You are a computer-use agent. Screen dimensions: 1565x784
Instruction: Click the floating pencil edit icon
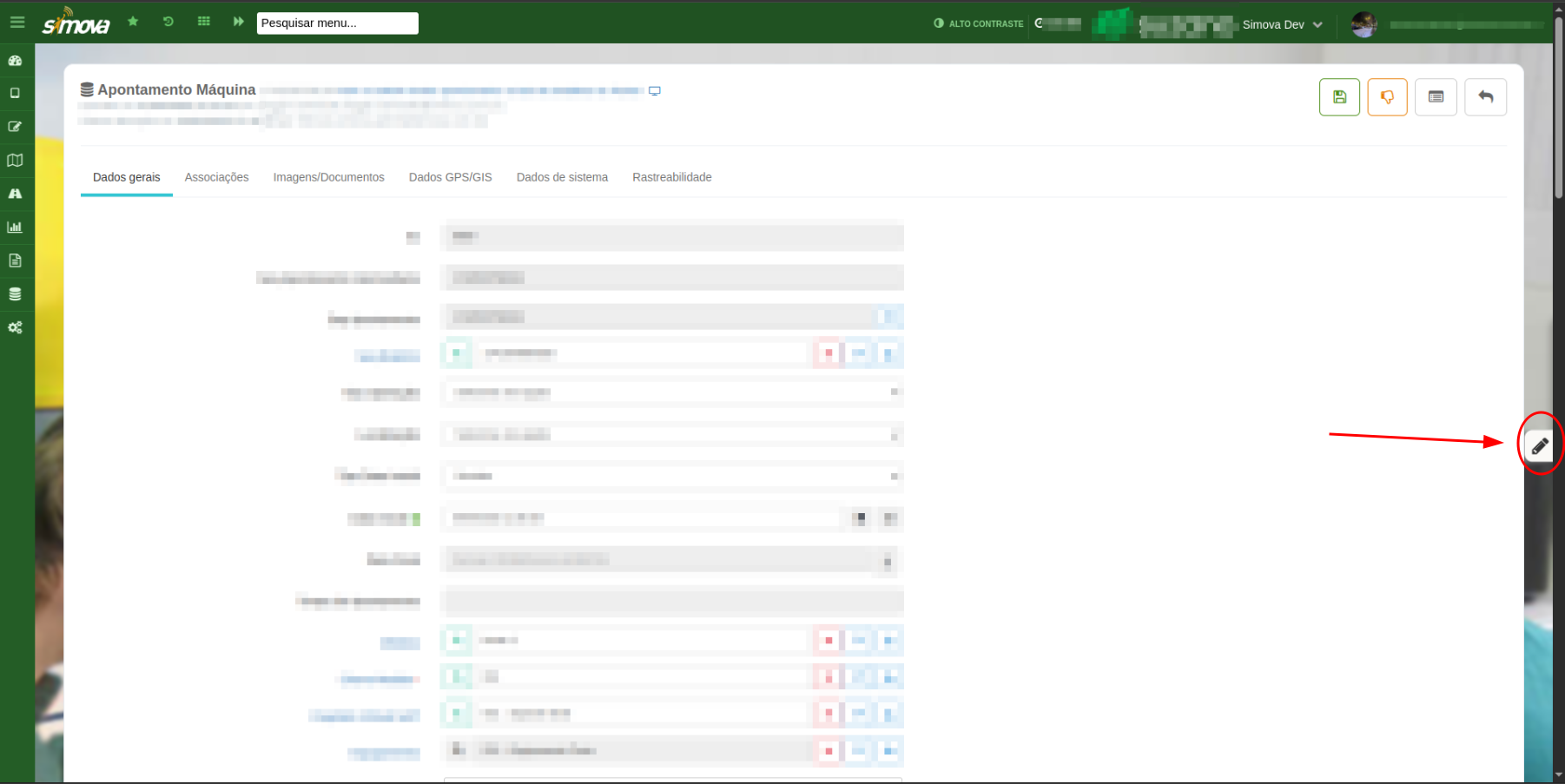pyautogui.click(x=1539, y=446)
